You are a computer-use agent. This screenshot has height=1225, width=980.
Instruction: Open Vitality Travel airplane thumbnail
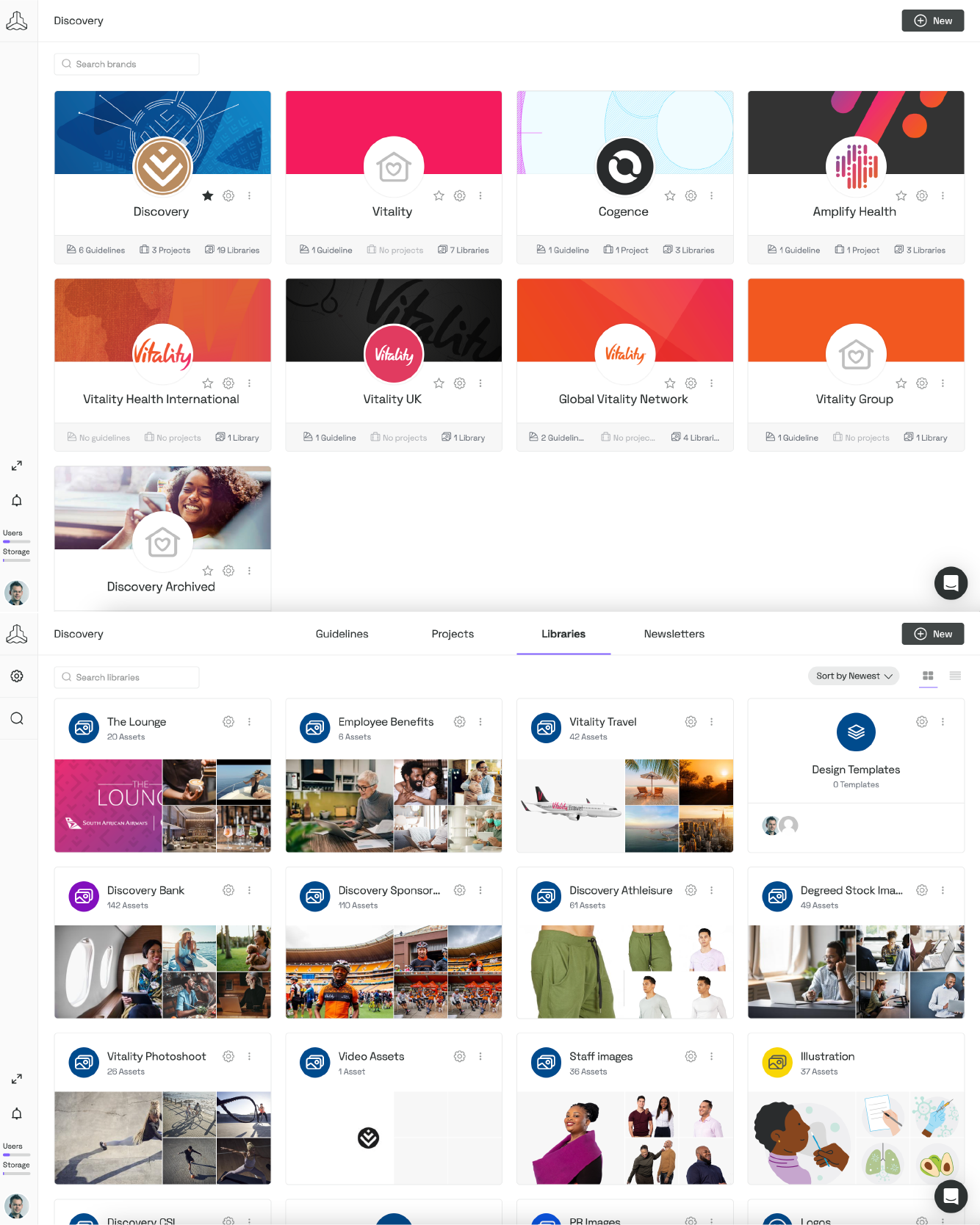pyautogui.click(x=571, y=806)
